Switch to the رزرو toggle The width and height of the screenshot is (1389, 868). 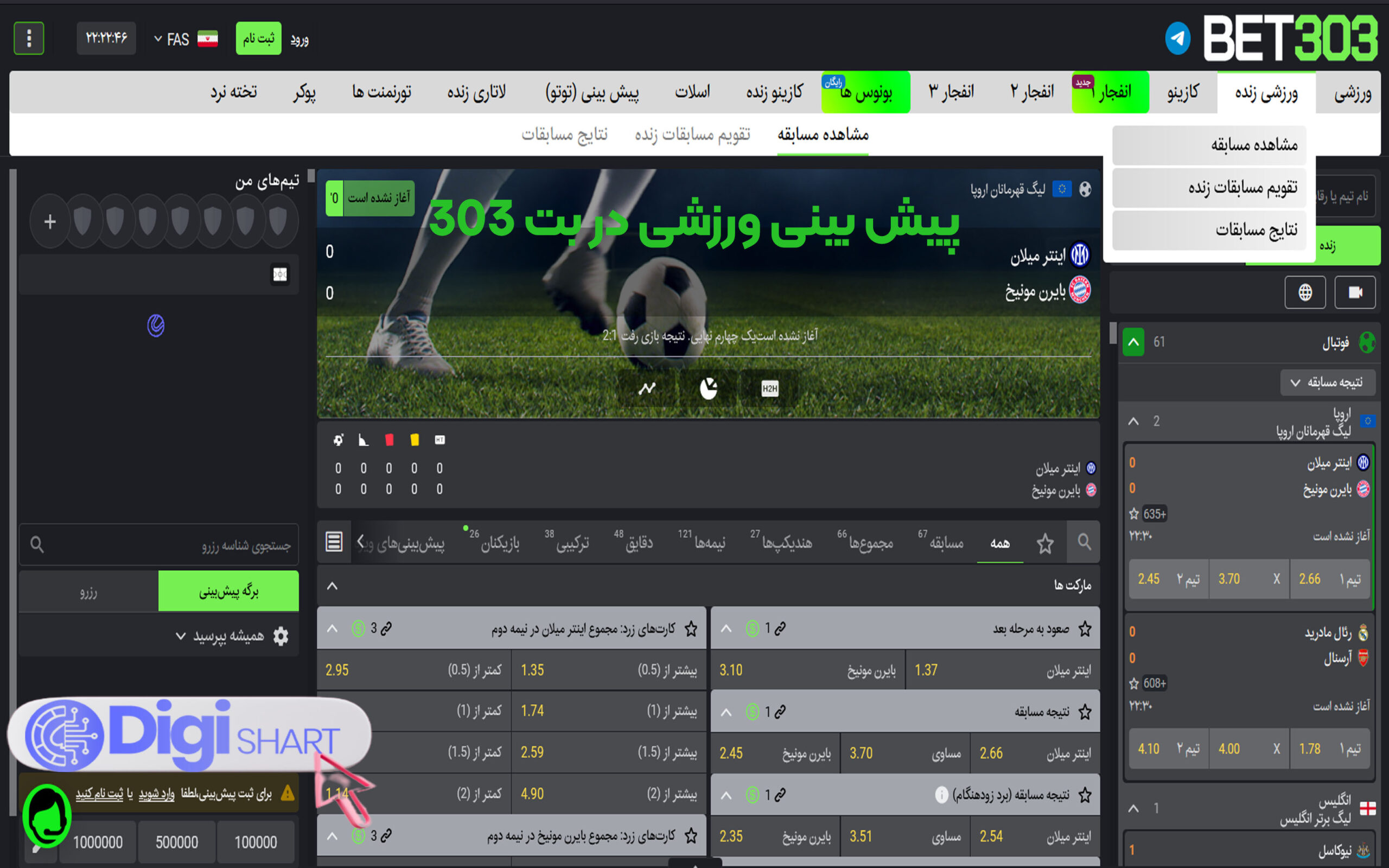coord(88,591)
